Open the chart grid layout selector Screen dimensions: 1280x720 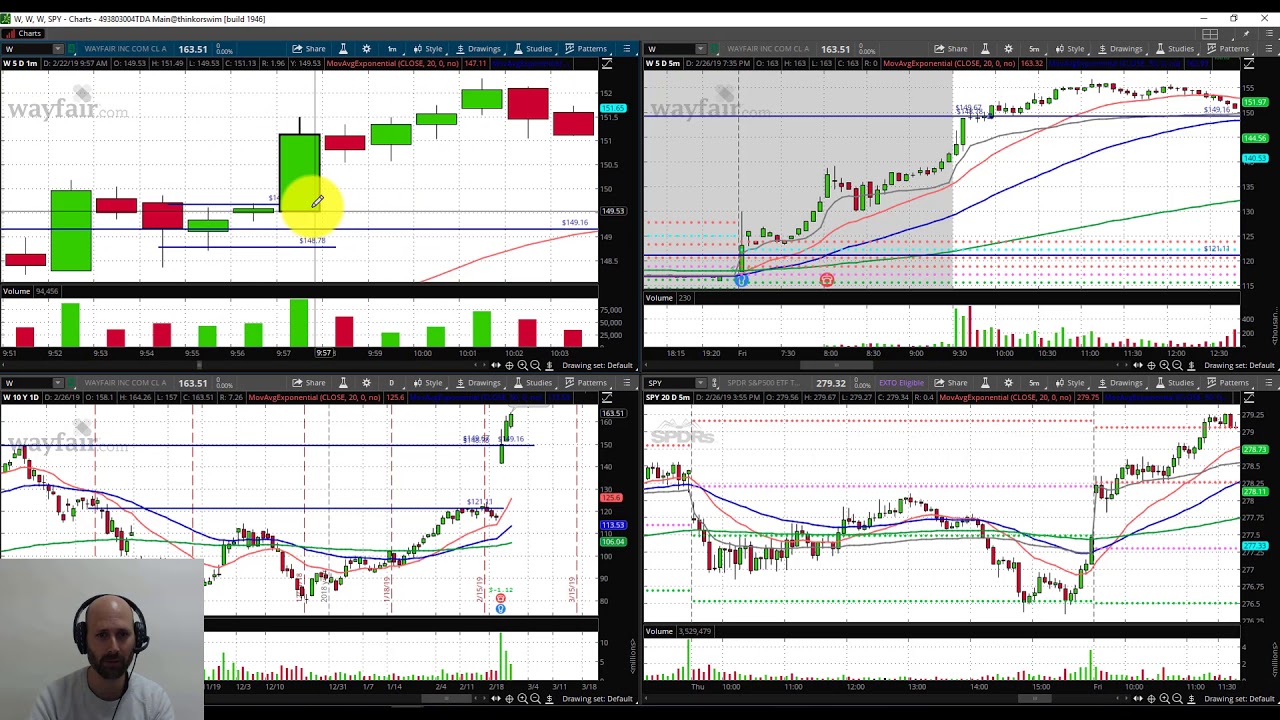pos(1210,34)
